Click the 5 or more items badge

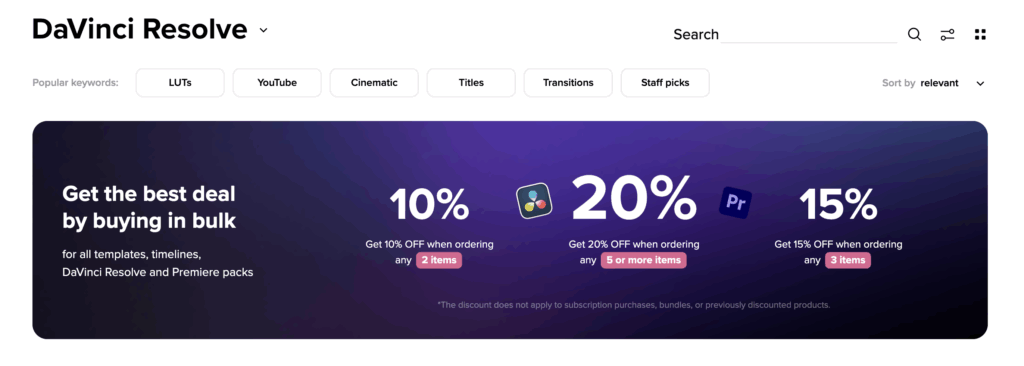[643, 260]
